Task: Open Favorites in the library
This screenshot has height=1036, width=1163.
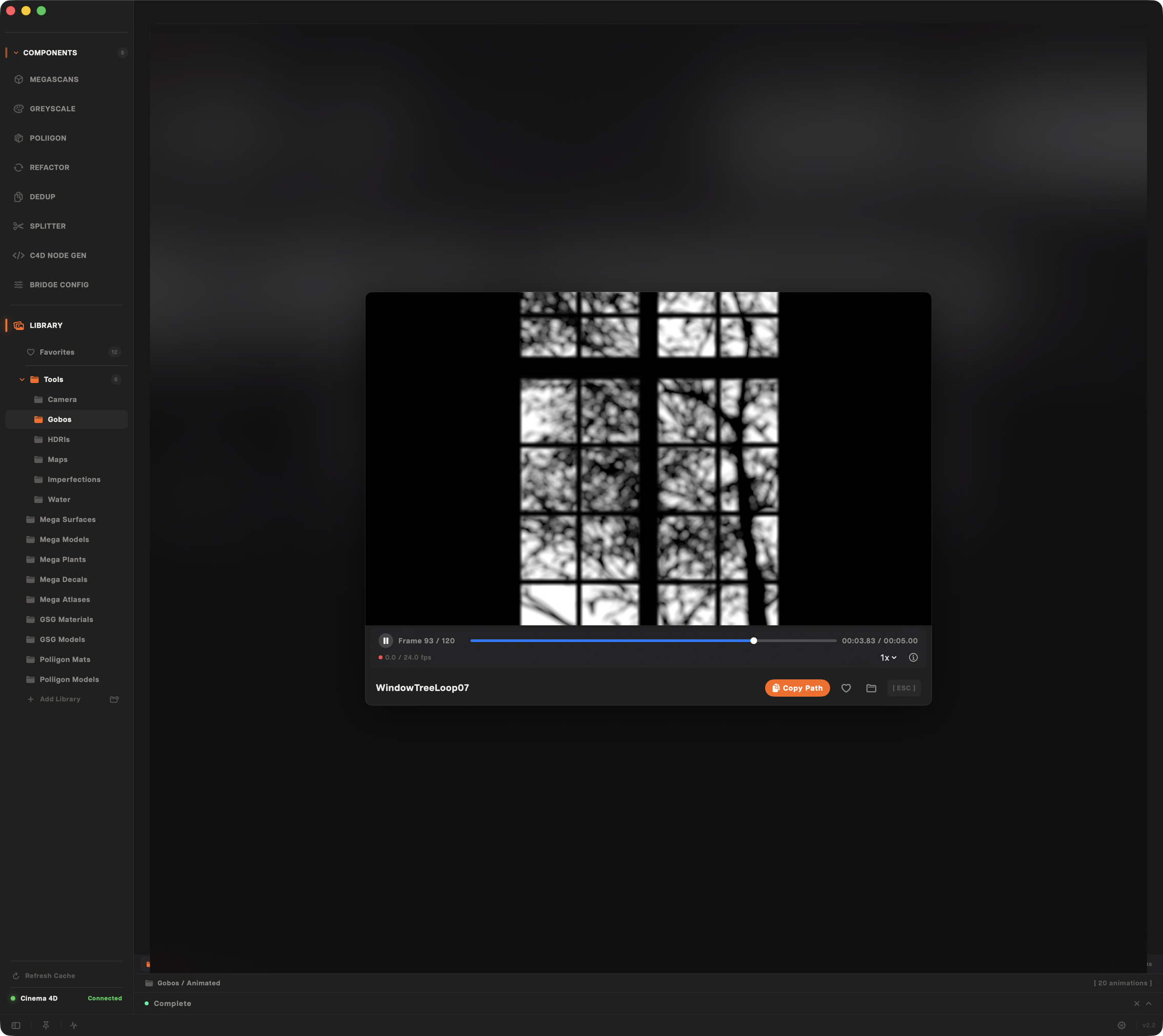Action: 57,352
